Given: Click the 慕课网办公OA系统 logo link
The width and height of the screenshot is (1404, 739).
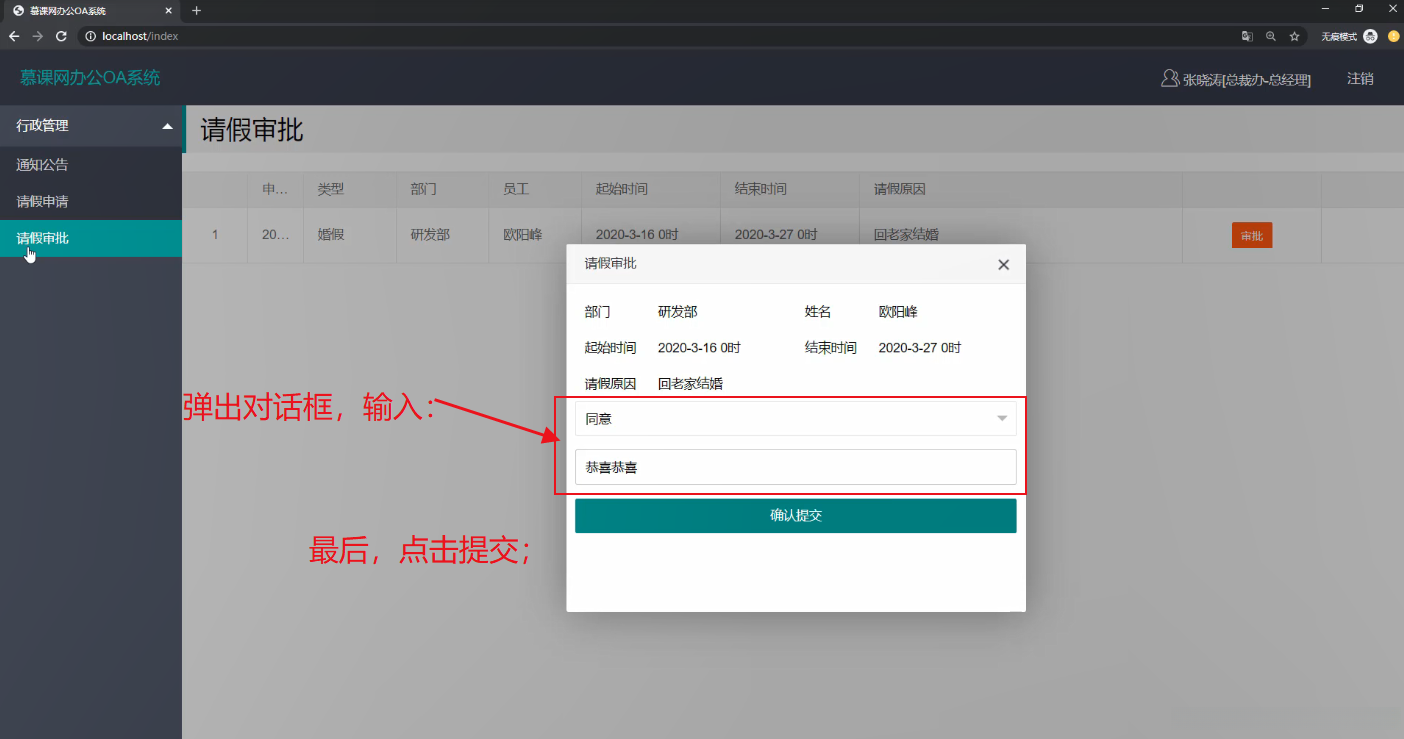Looking at the screenshot, I should (90, 78).
